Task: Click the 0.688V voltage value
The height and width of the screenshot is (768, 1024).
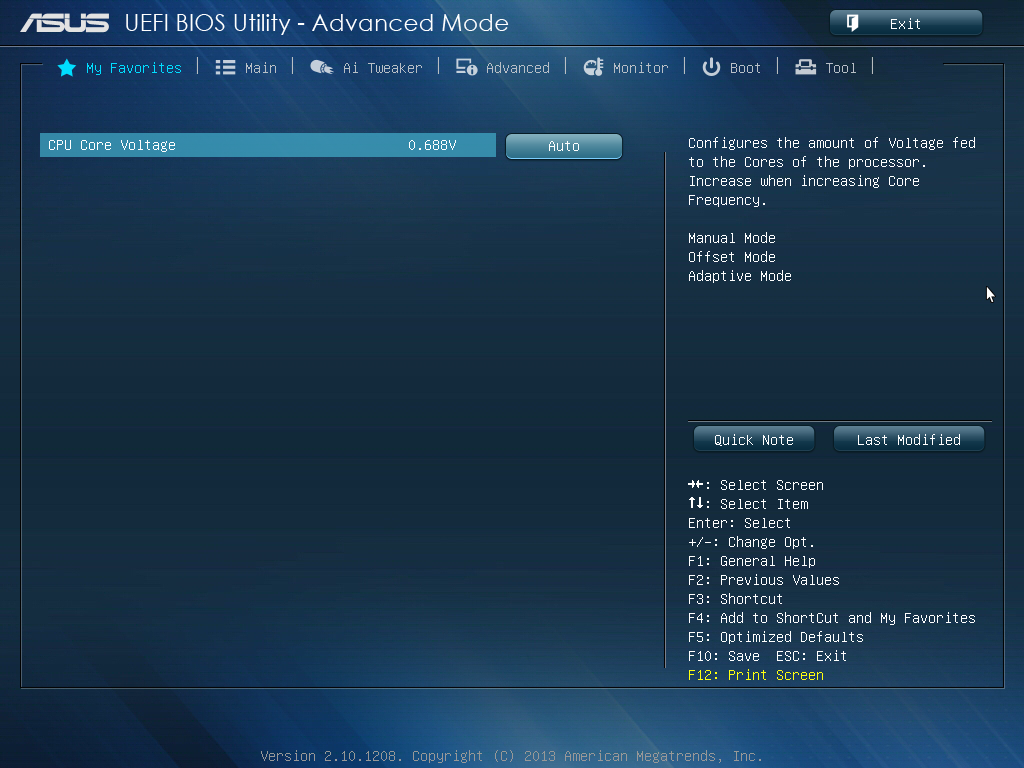Action: pos(432,145)
